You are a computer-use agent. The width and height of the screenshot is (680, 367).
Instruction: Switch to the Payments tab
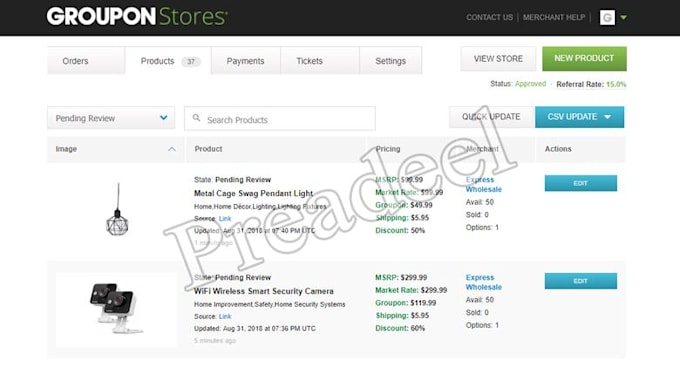click(245, 61)
